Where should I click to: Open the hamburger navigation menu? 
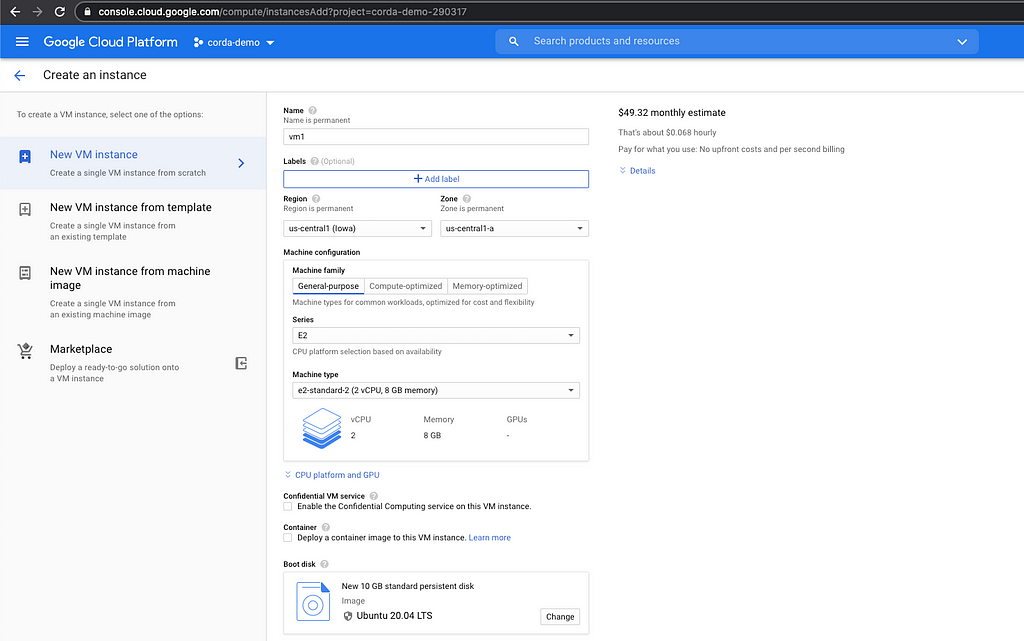click(x=22, y=42)
